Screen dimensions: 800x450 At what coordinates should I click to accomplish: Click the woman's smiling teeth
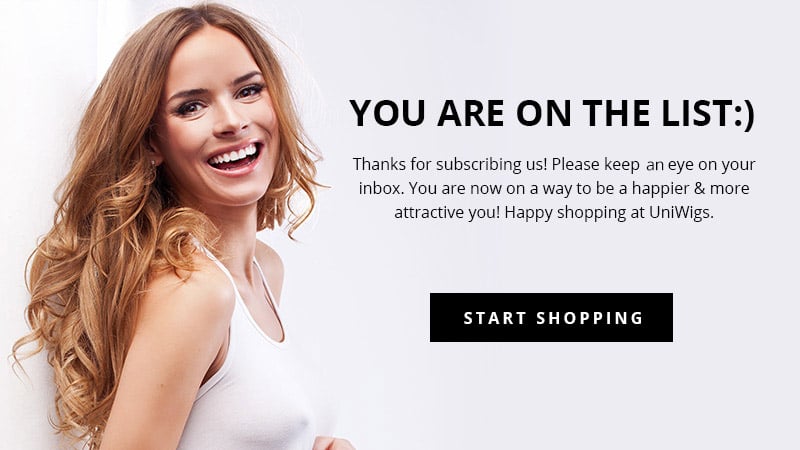(x=234, y=155)
